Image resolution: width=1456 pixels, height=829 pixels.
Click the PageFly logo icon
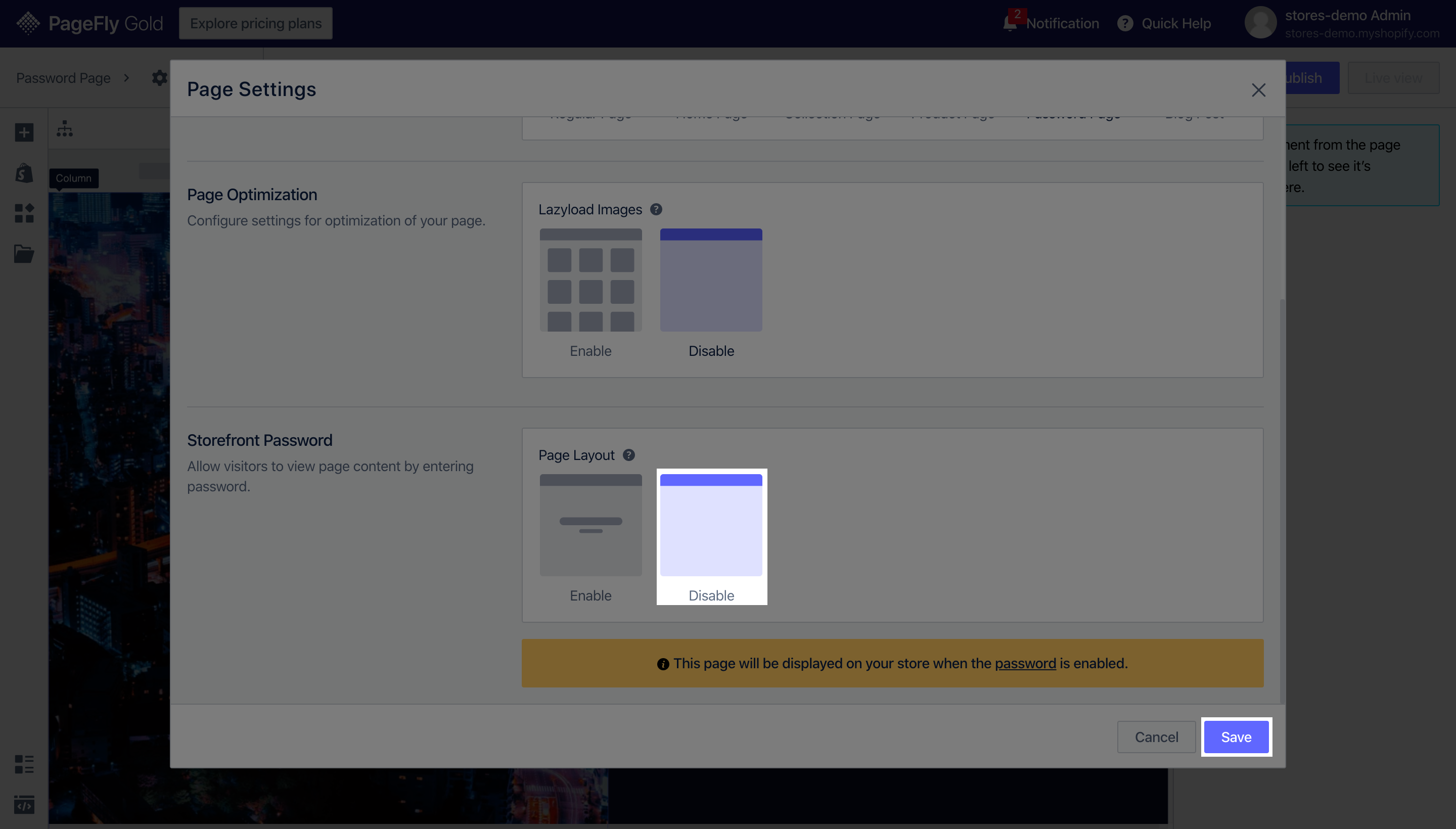[x=28, y=23]
